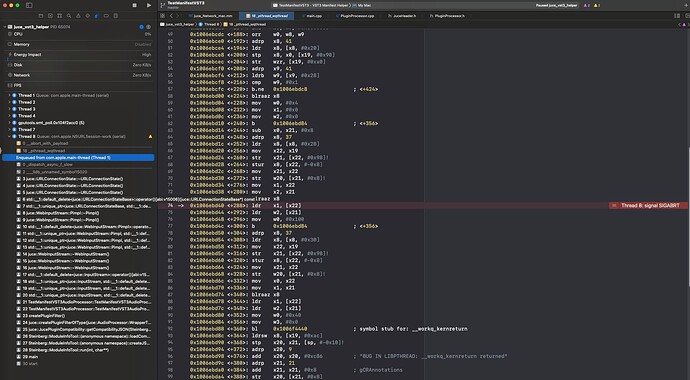
Task: Select the Debug navigator icon
Action: [97, 16]
